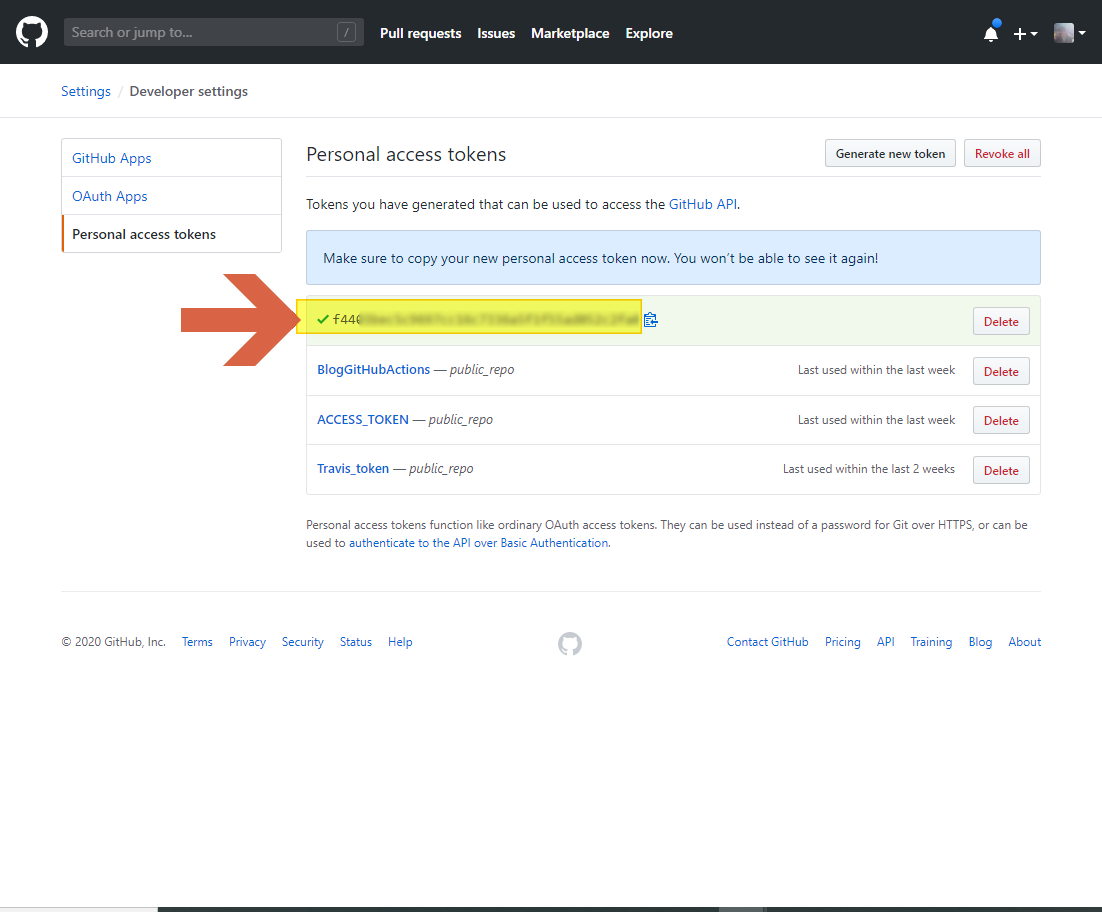Open the BlogGitHubActions token

[373, 370]
